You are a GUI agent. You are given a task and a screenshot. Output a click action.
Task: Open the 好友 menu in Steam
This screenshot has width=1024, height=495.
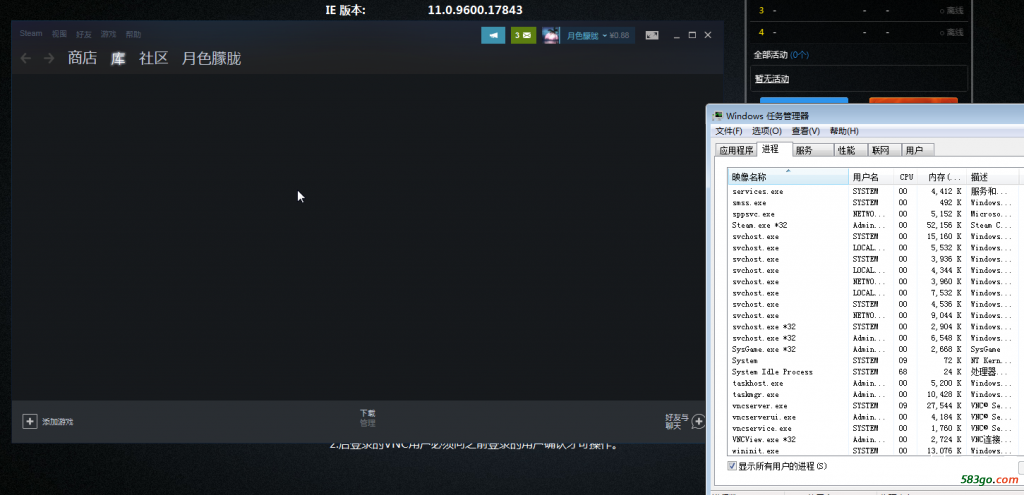pyautogui.click(x=84, y=34)
